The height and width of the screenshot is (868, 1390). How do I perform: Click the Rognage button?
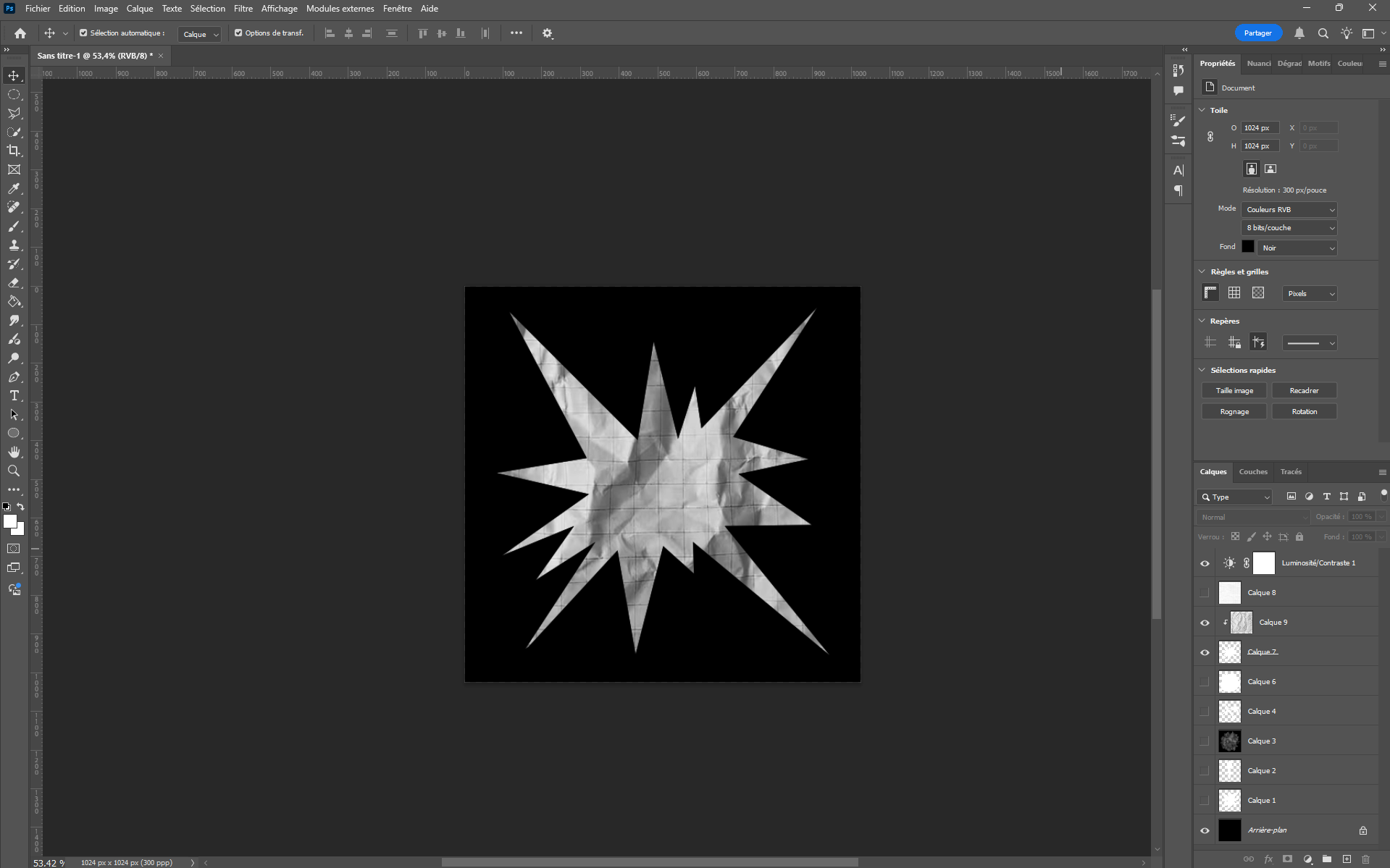pyautogui.click(x=1234, y=411)
